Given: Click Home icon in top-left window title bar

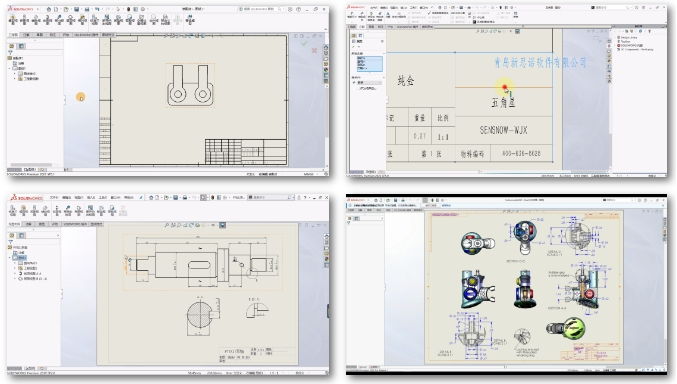Looking at the screenshot, I should point(48,9).
